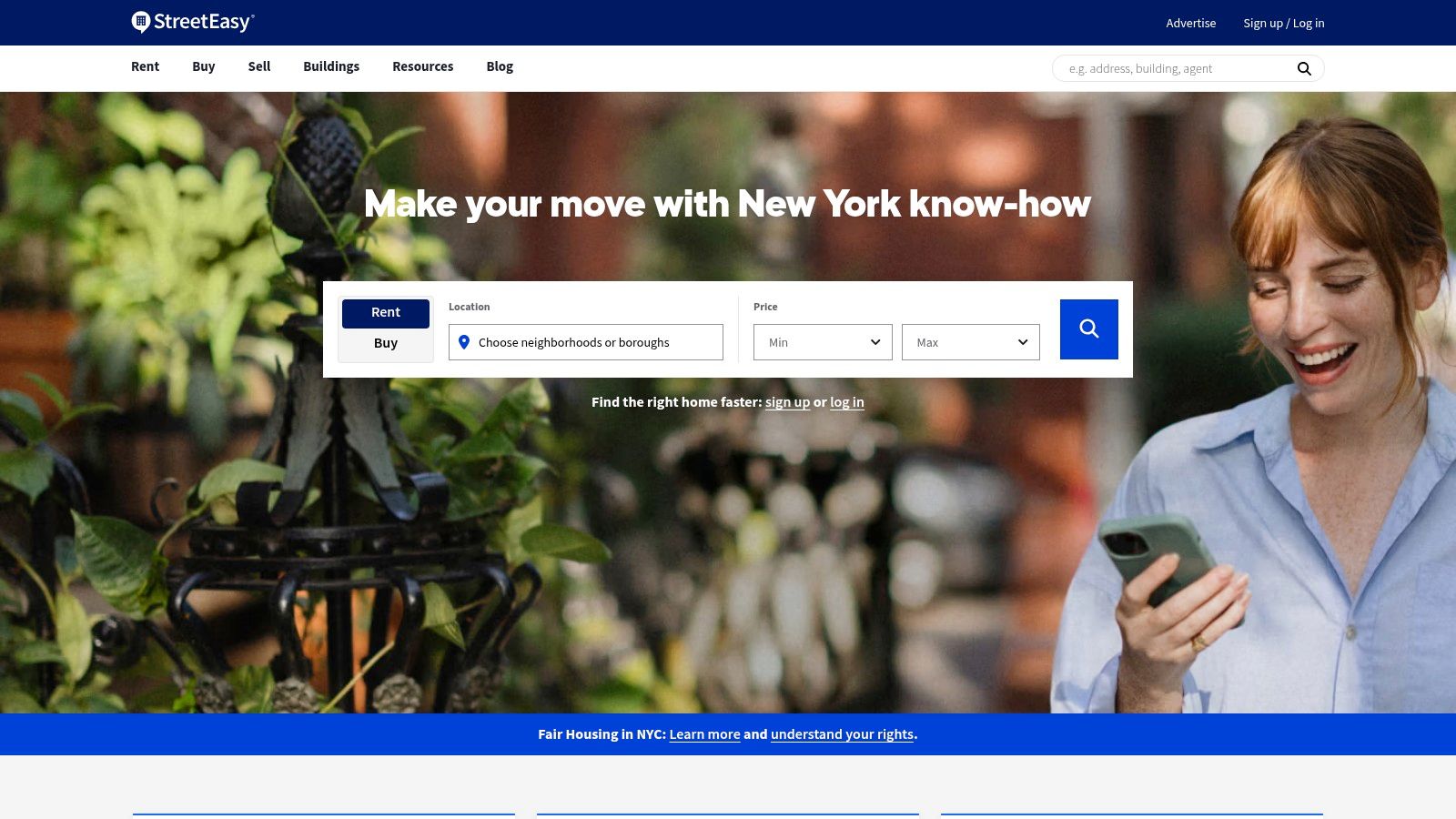
Task: Click the Advertise link
Action: 1190,23
